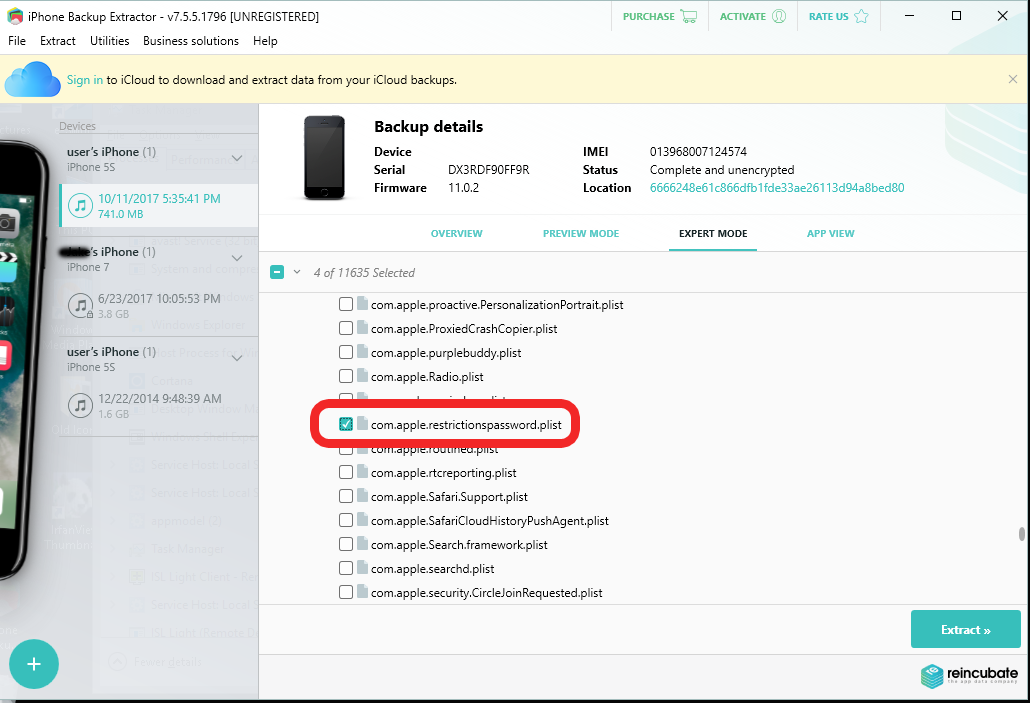1030x703 pixels.
Task: Click file icon of com.apple.SafariCloudHistoryPushAgent.plist
Action: [x=363, y=520]
